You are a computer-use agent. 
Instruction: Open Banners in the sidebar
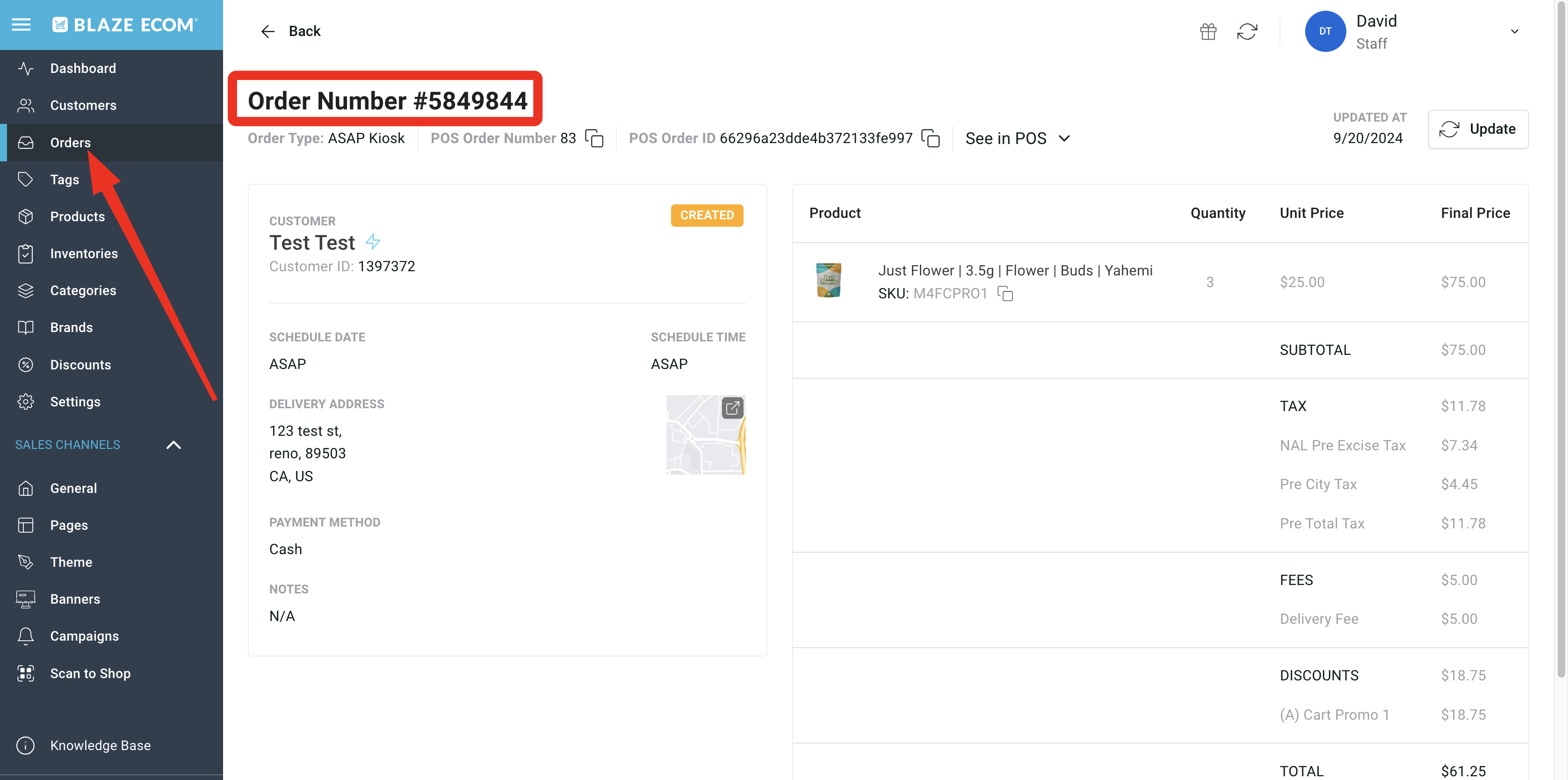click(x=111, y=599)
